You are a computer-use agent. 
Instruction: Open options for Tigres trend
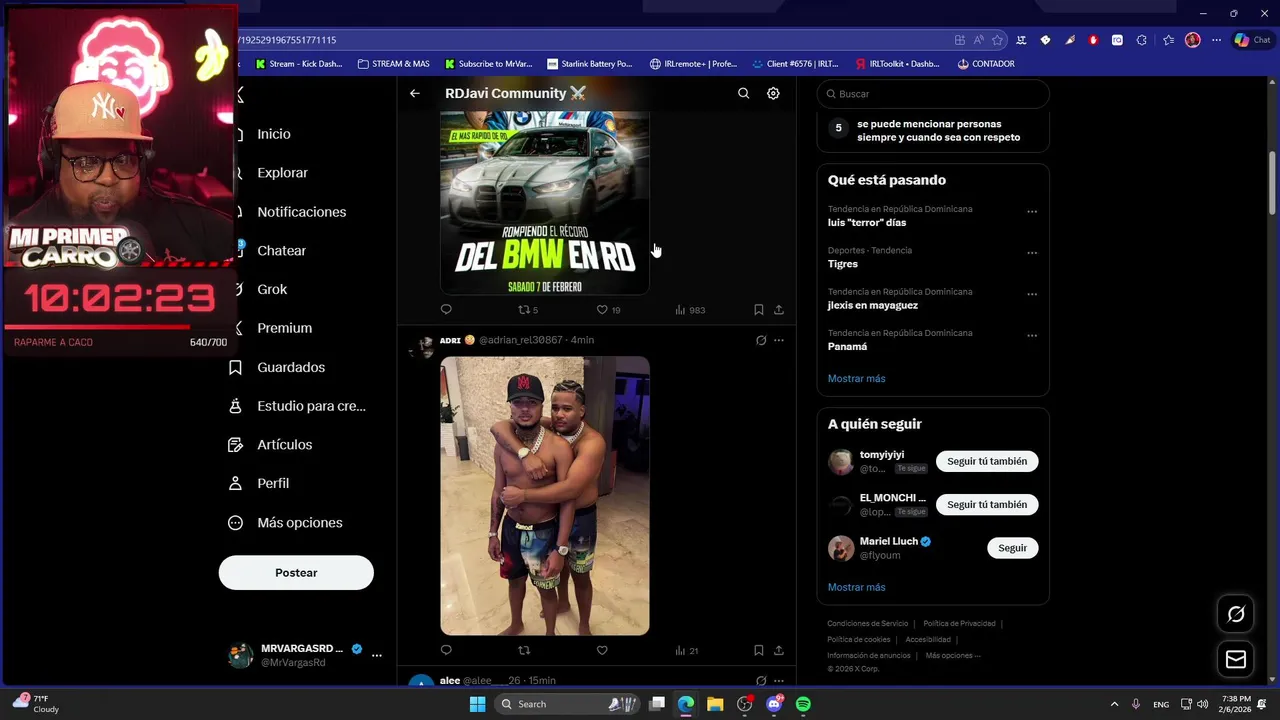point(1032,253)
